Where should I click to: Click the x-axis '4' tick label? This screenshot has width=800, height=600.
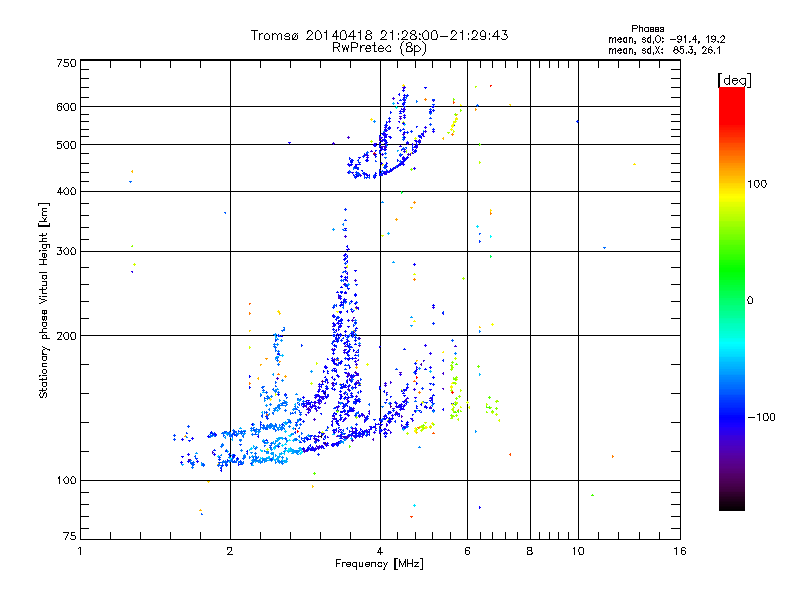[380, 551]
